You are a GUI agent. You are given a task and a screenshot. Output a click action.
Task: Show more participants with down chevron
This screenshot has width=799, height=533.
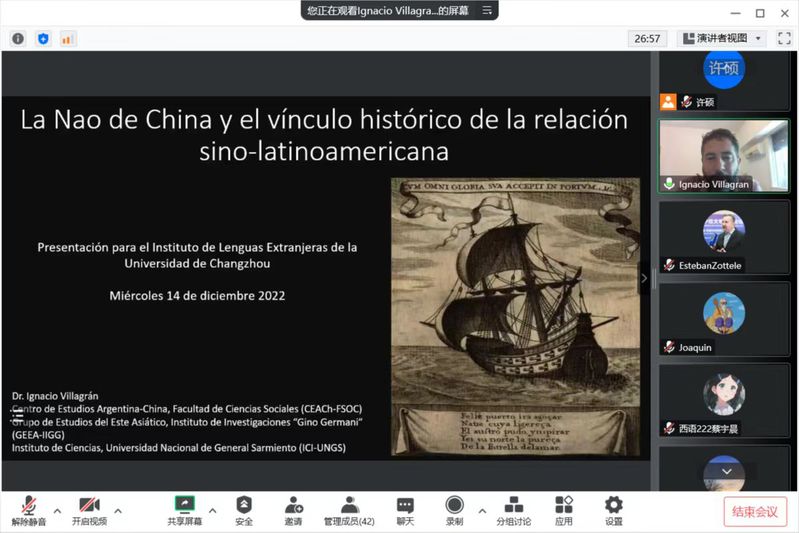[x=727, y=471]
